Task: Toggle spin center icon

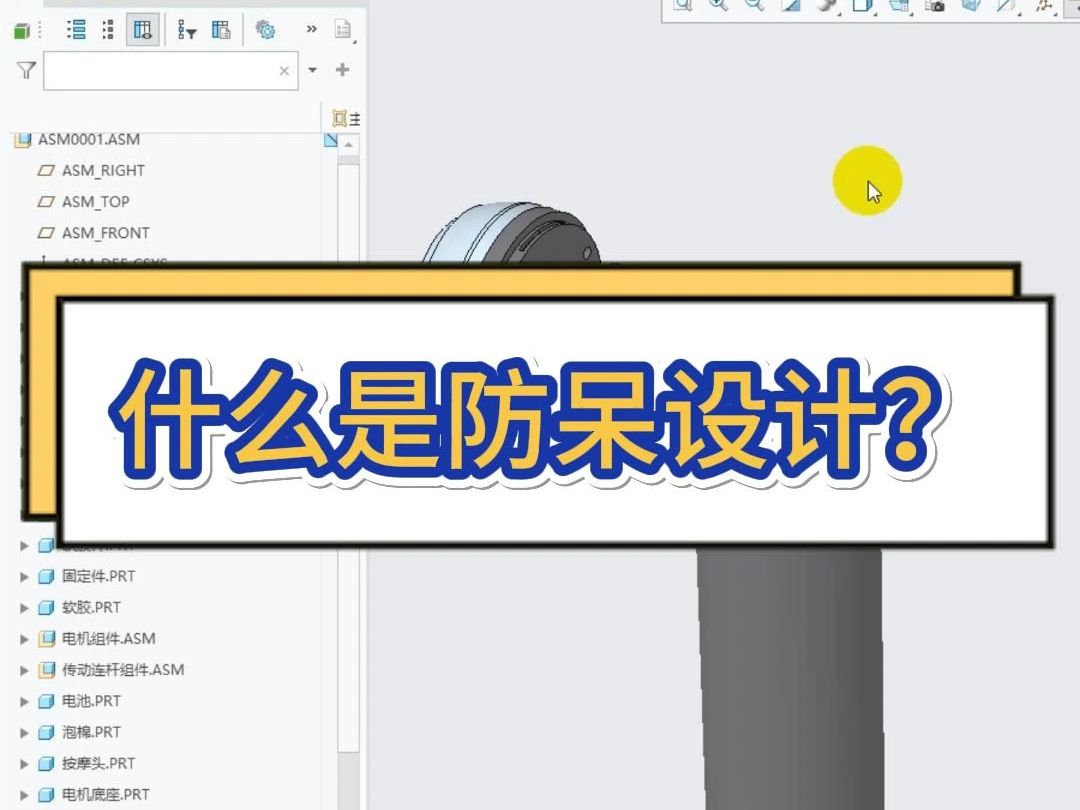Action: 1045,6
